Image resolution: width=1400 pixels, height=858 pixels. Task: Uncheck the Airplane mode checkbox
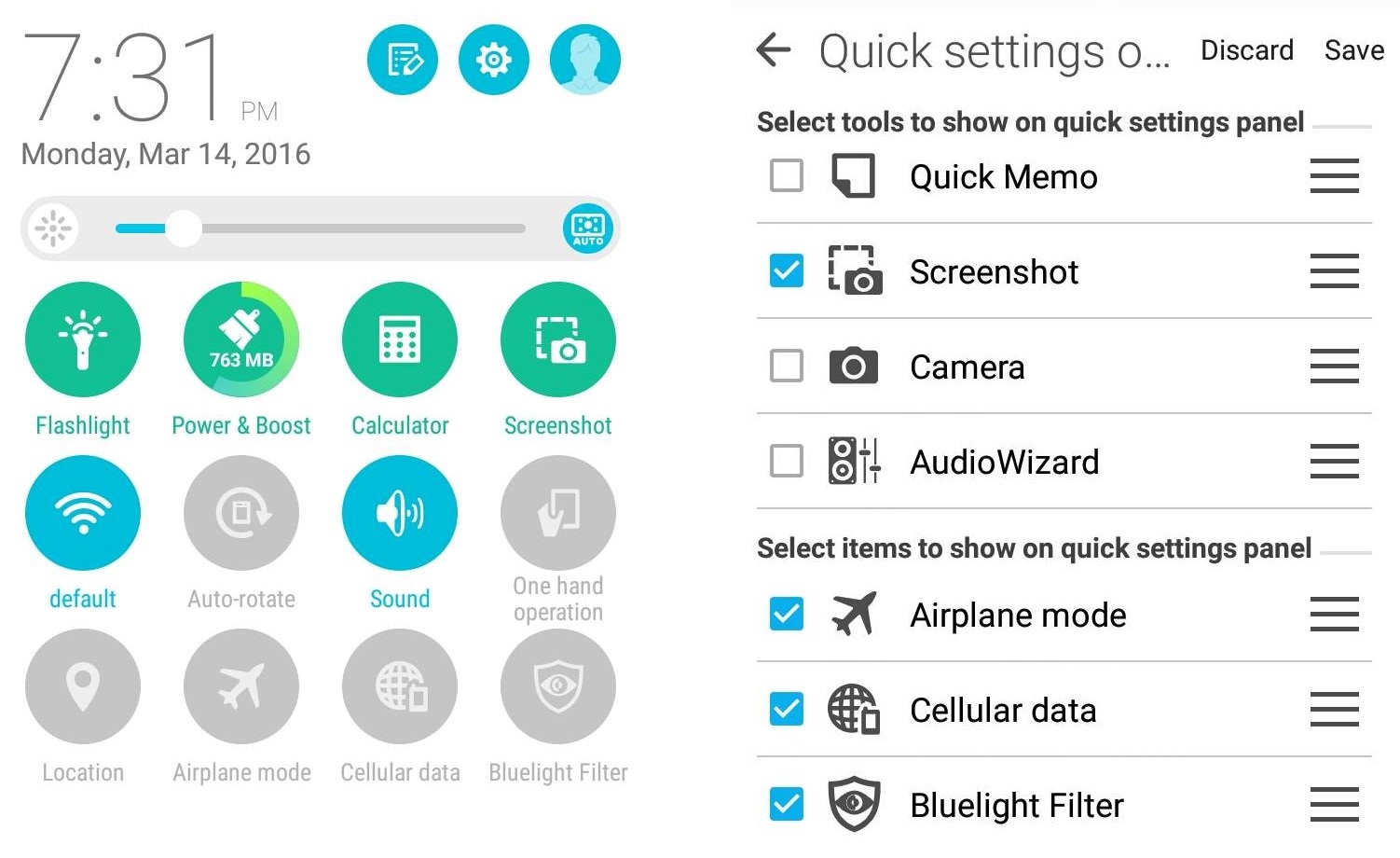click(787, 614)
